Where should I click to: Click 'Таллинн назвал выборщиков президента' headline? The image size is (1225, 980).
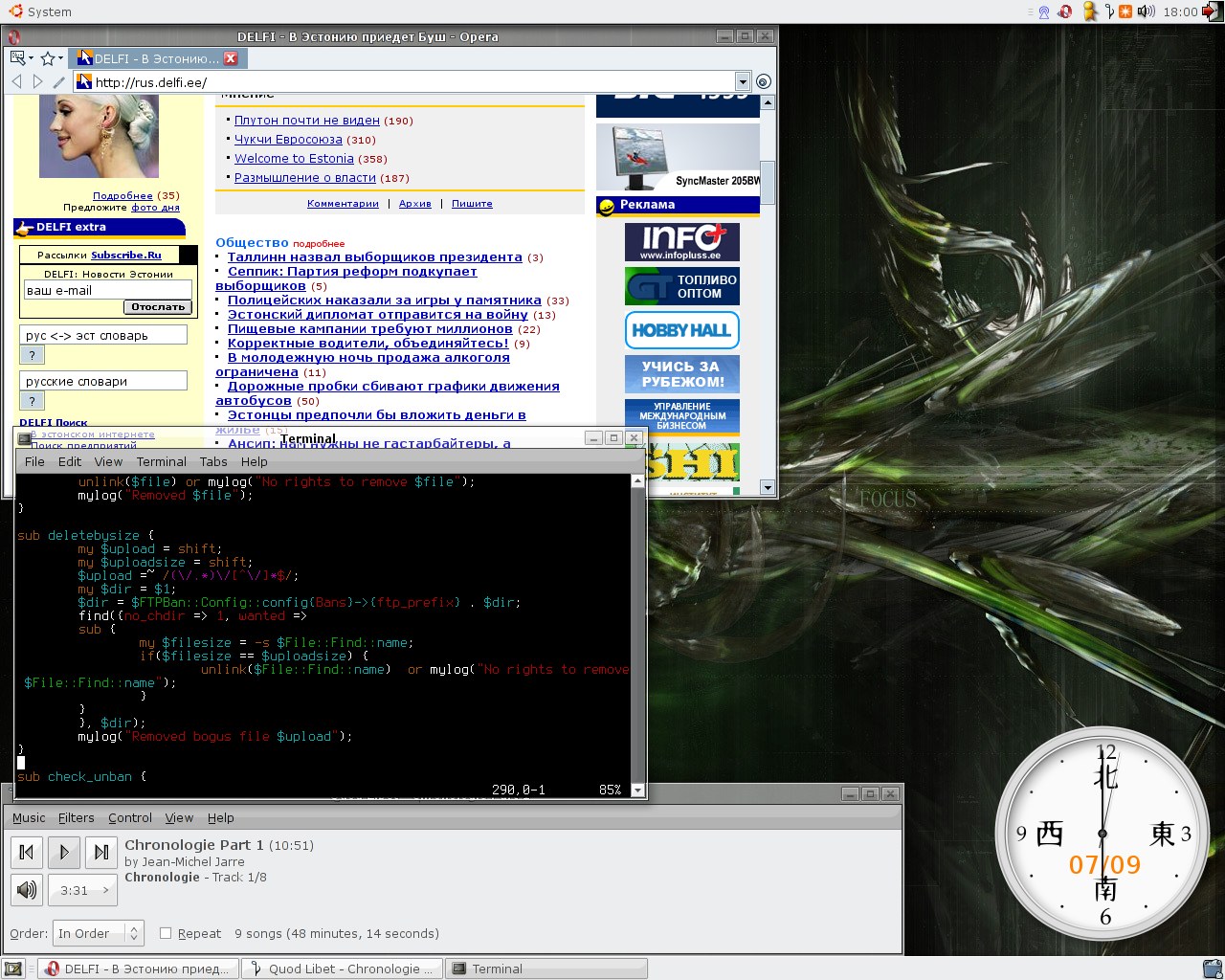[x=375, y=257]
